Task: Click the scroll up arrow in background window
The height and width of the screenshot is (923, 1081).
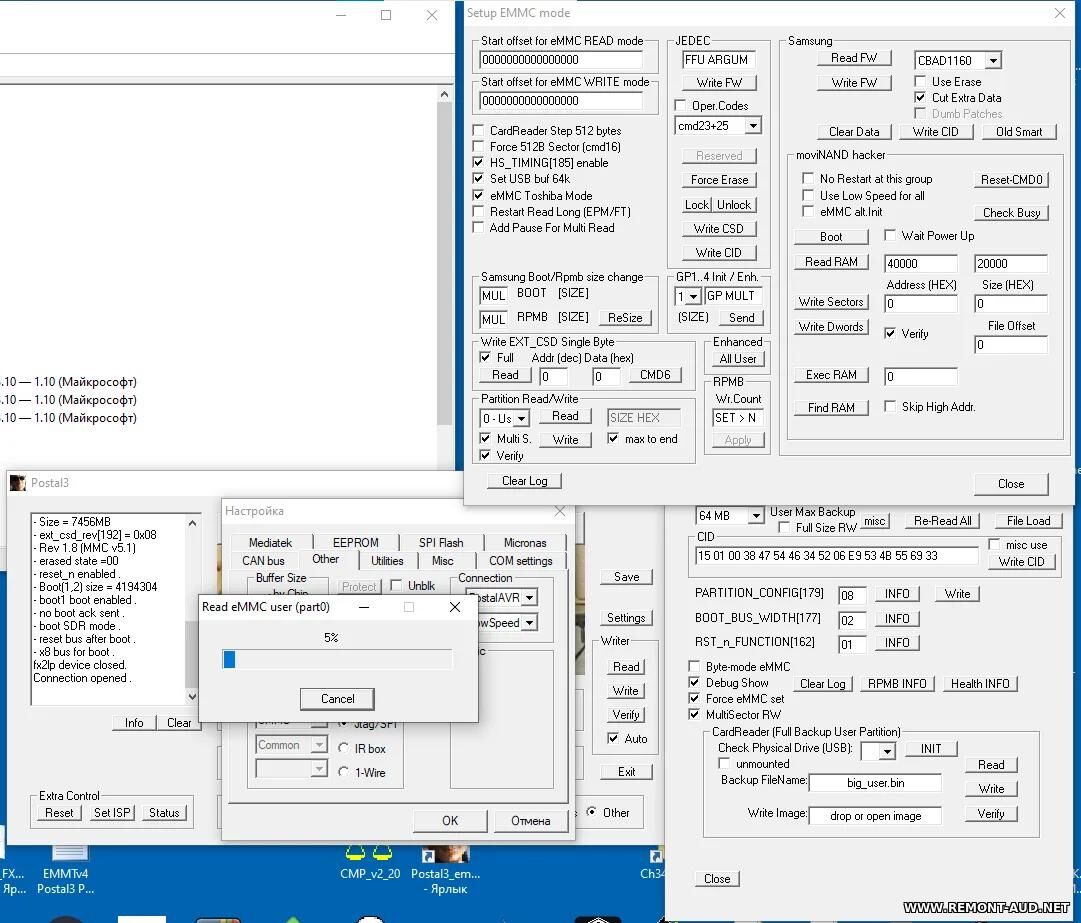Action: coord(445,94)
